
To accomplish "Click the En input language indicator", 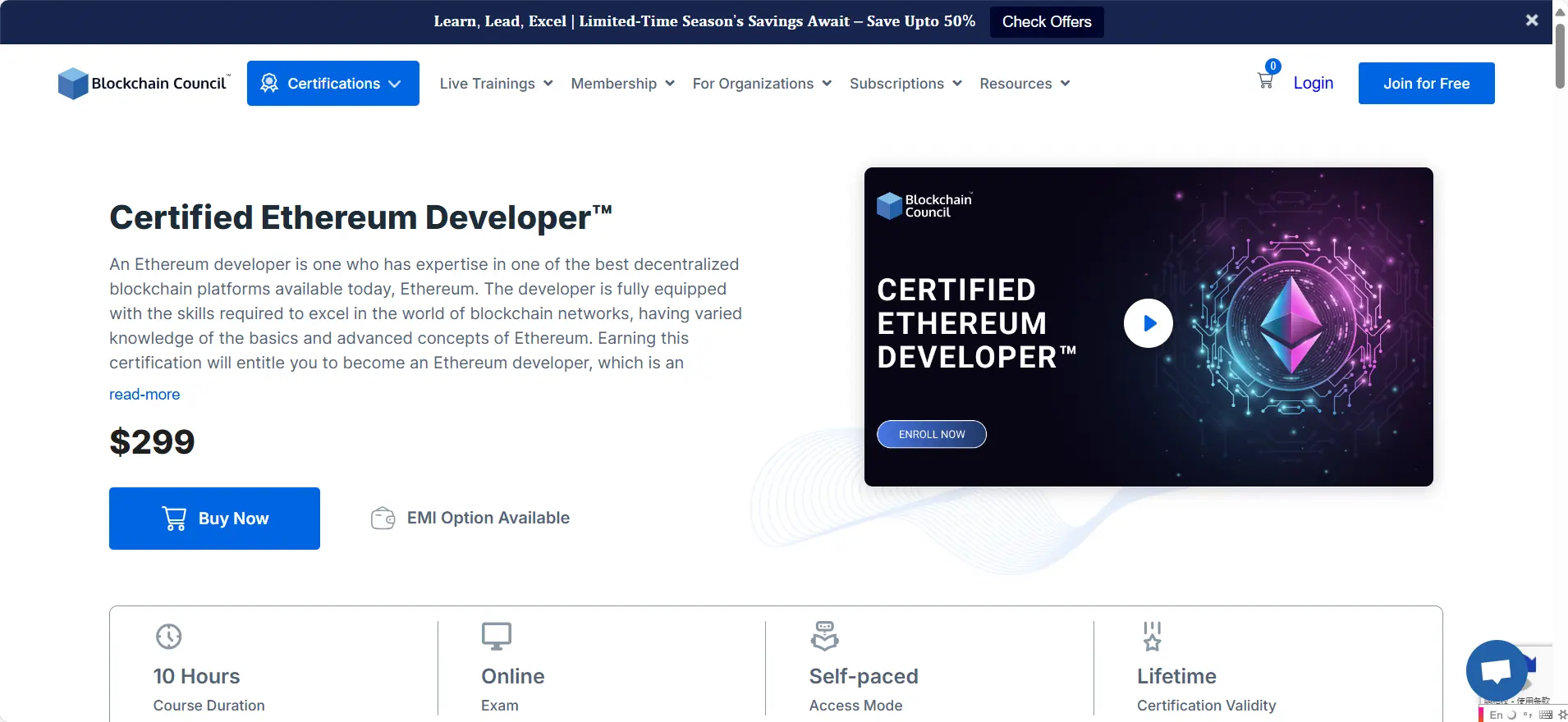I will pyautogui.click(x=1496, y=715).
